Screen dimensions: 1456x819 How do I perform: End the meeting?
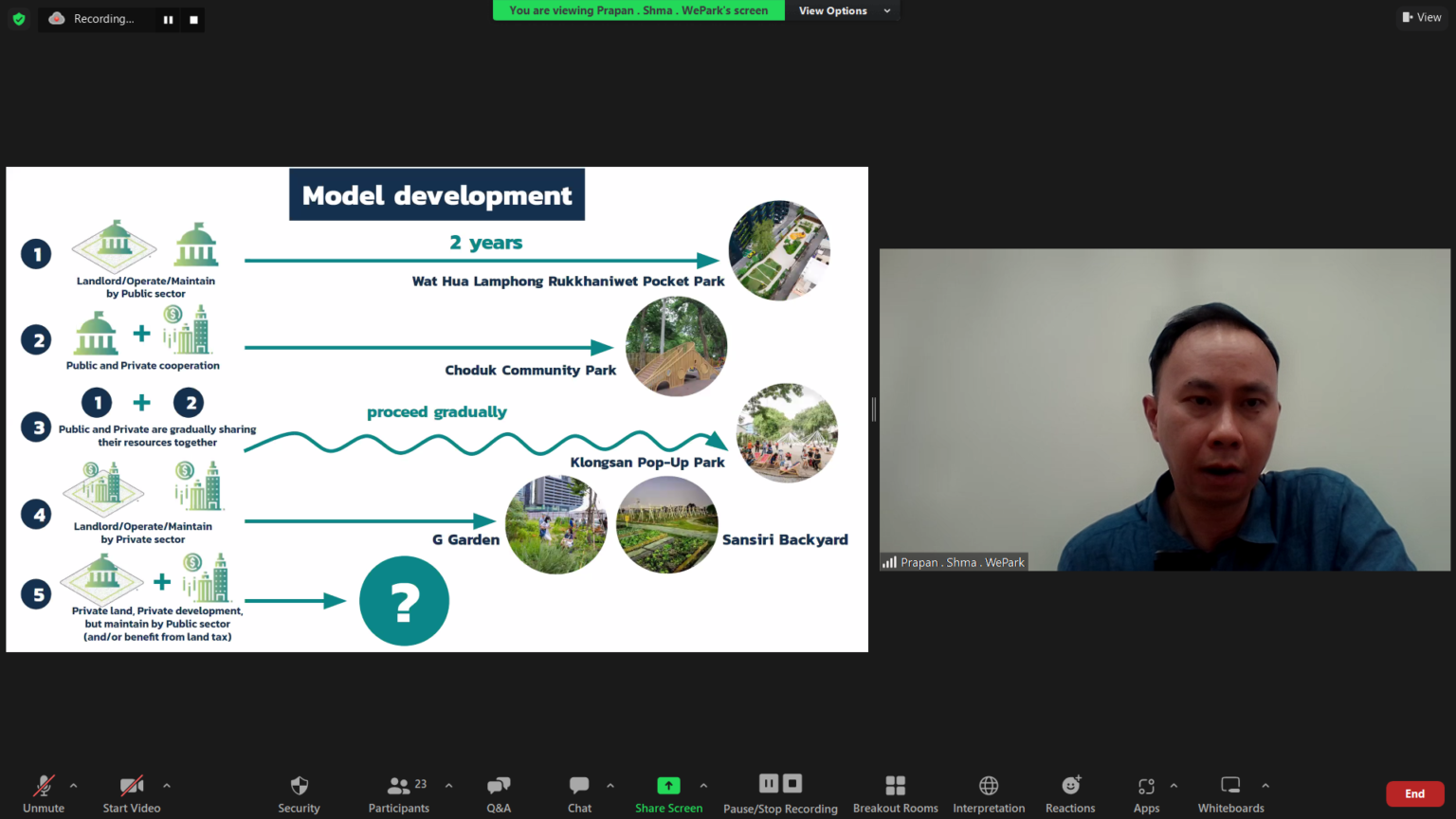click(x=1414, y=792)
